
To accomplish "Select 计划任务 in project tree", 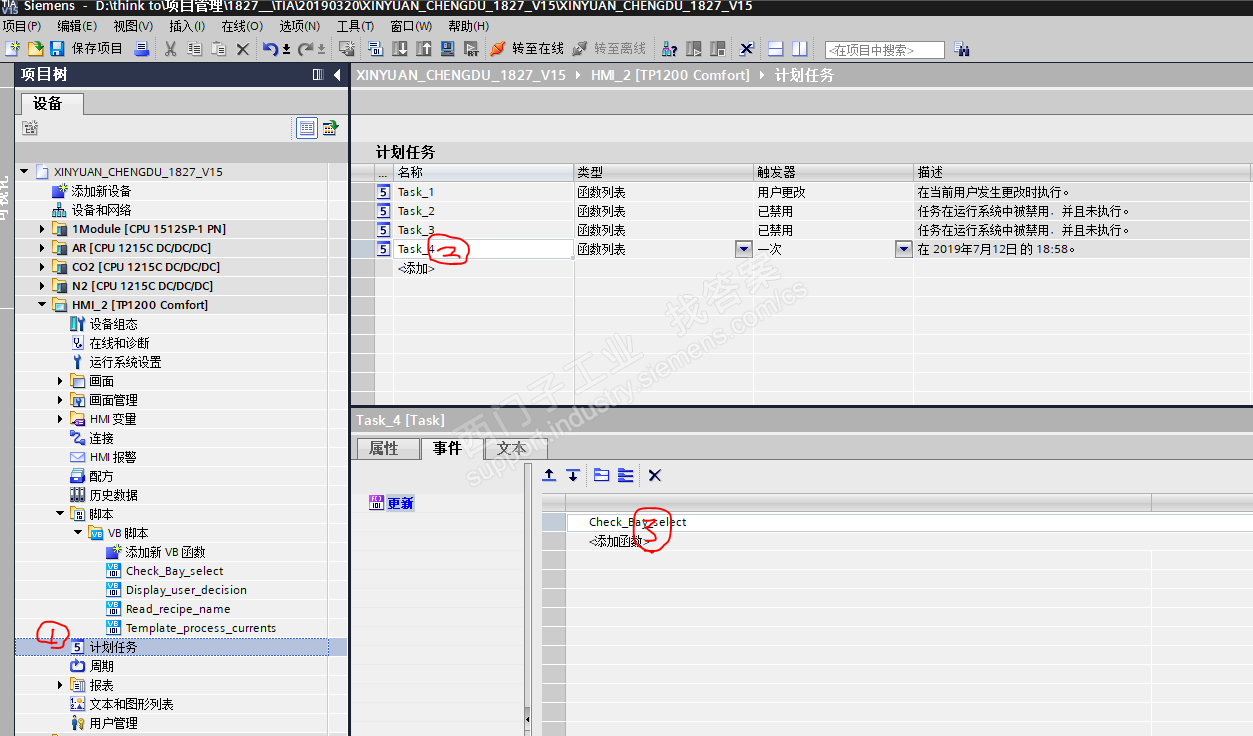I will [113, 647].
